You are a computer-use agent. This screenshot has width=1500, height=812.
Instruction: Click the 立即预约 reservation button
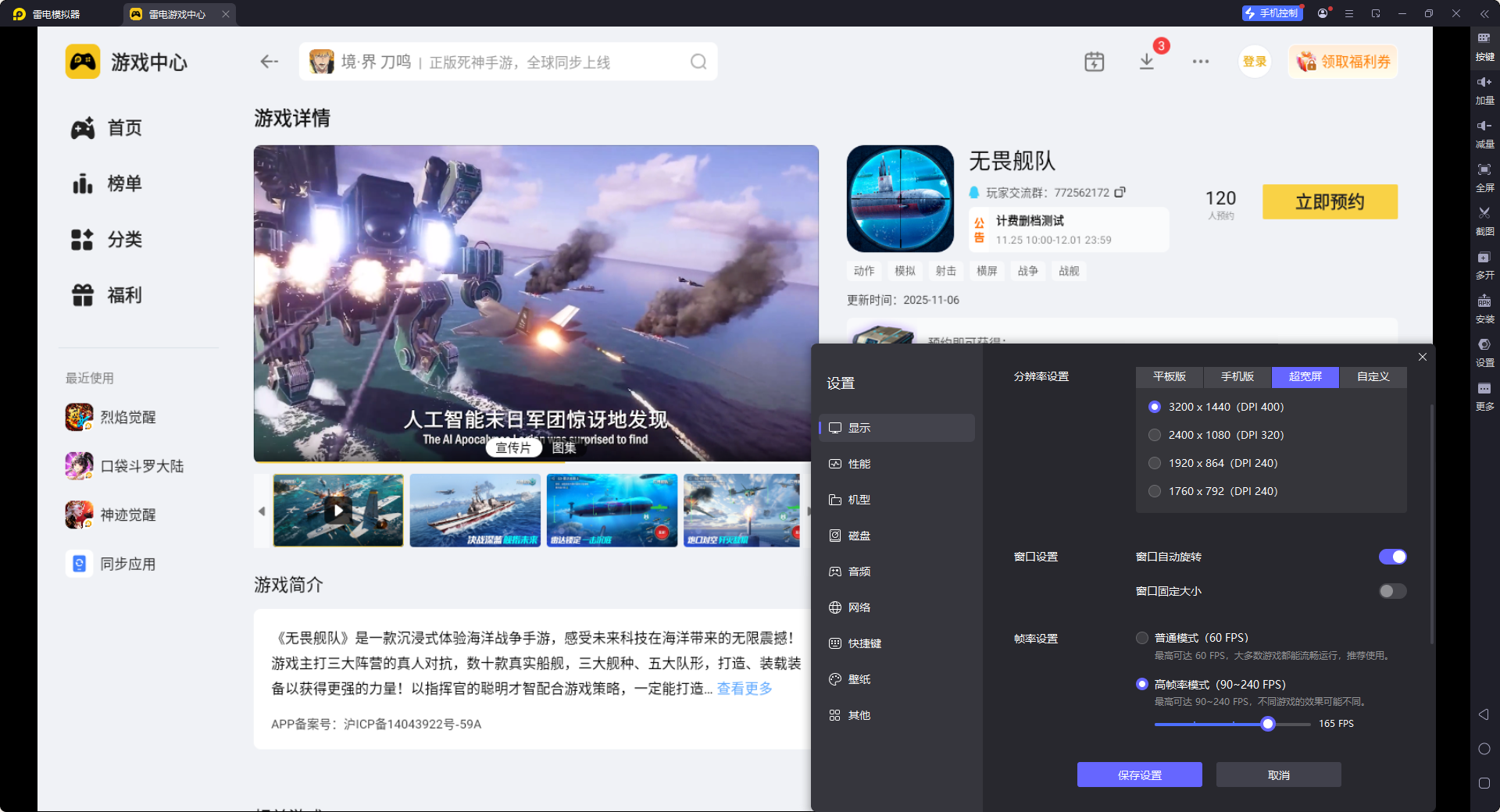click(1330, 201)
